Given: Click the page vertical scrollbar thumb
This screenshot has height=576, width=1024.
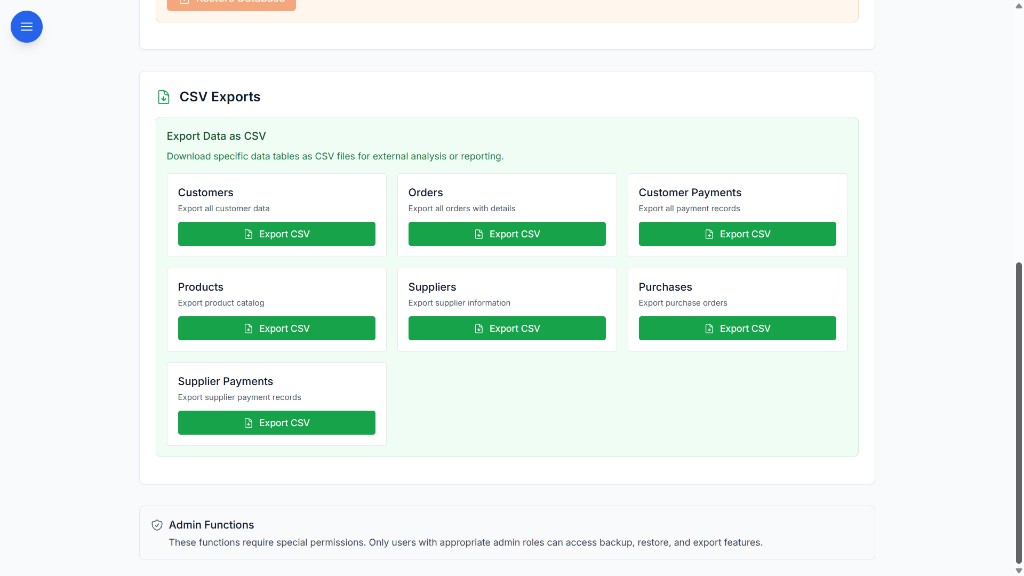Looking at the screenshot, I should (1018, 413).
